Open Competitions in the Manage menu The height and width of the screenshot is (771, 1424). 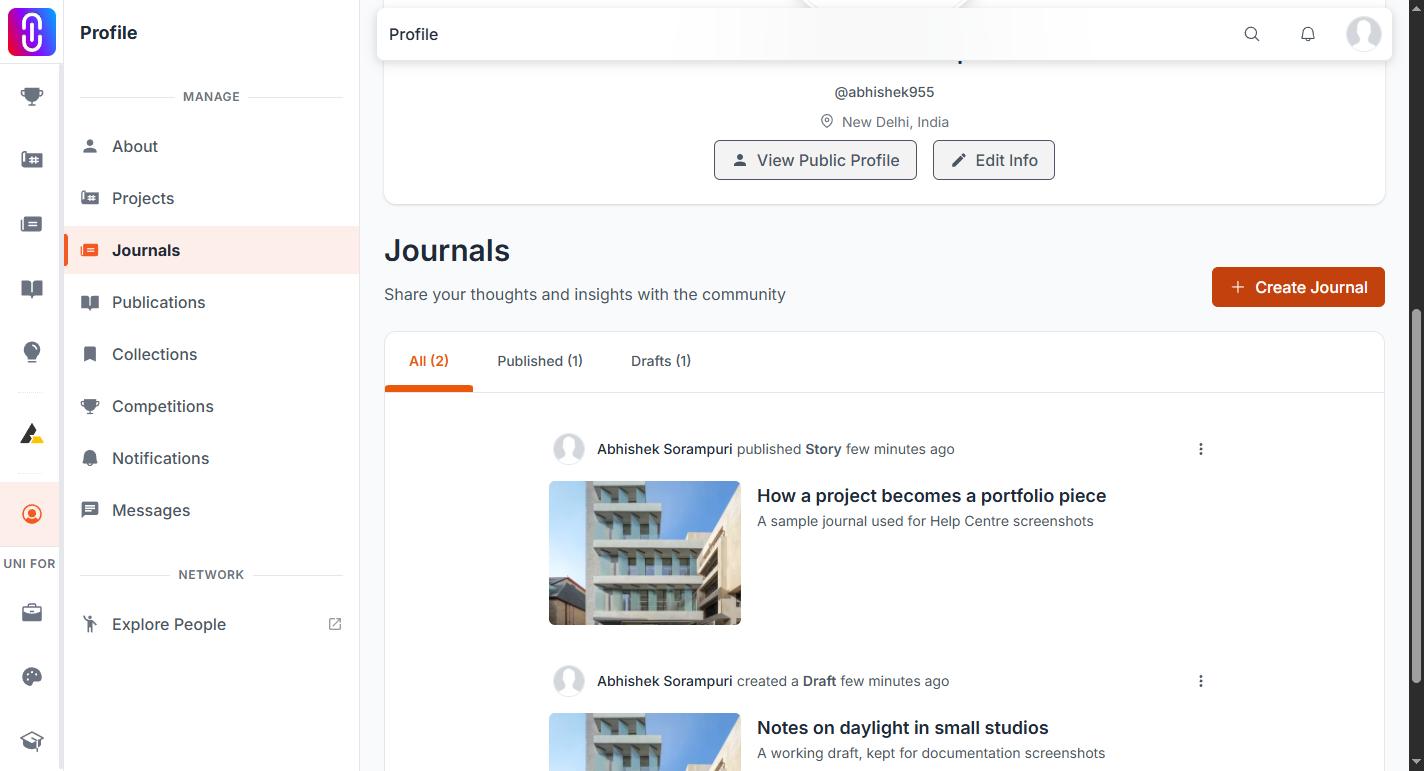click(211, 406)
